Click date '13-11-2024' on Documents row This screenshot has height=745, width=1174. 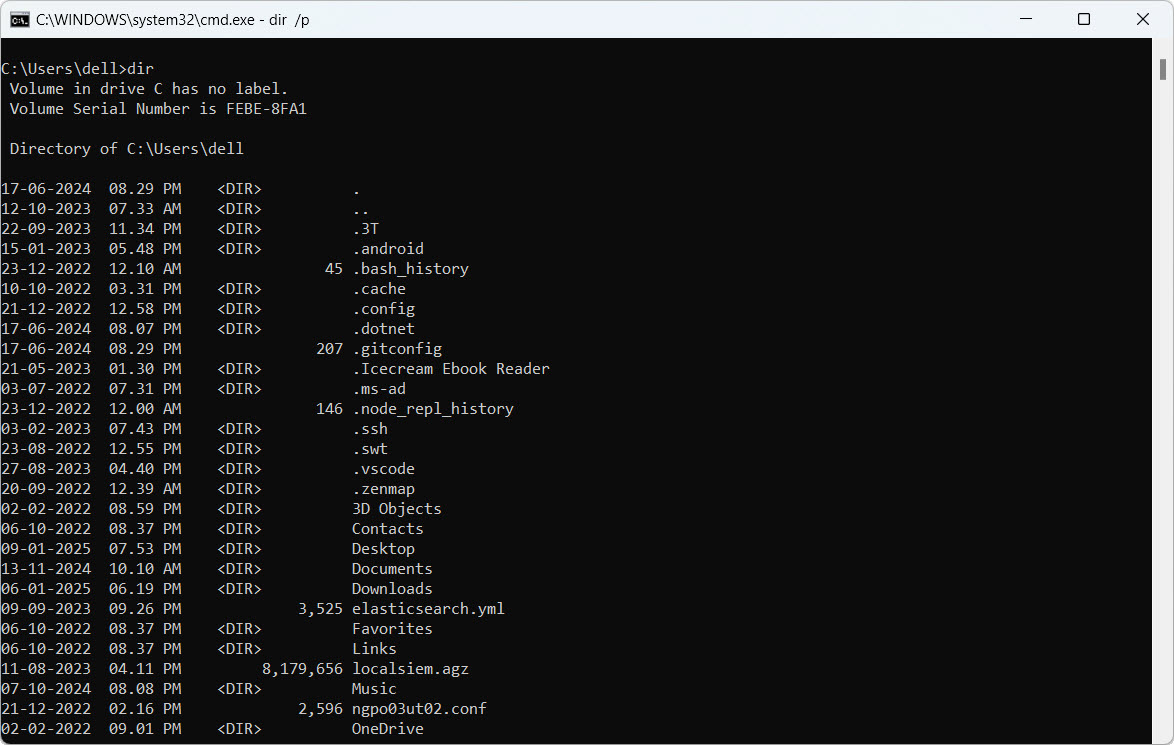(46, 568)
